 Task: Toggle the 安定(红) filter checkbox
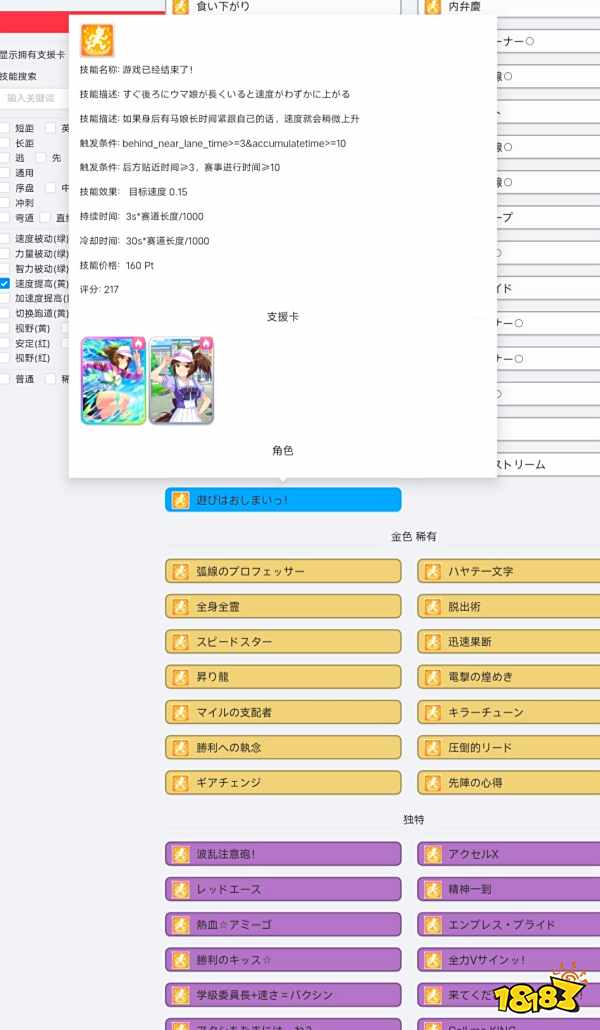(x=5, y=343)
